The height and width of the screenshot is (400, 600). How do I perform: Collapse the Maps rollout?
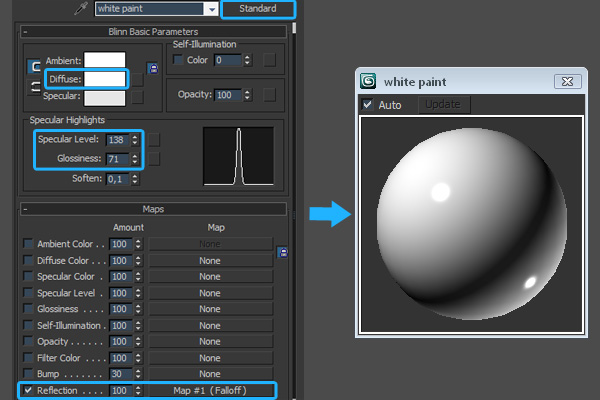click(24, 210)
